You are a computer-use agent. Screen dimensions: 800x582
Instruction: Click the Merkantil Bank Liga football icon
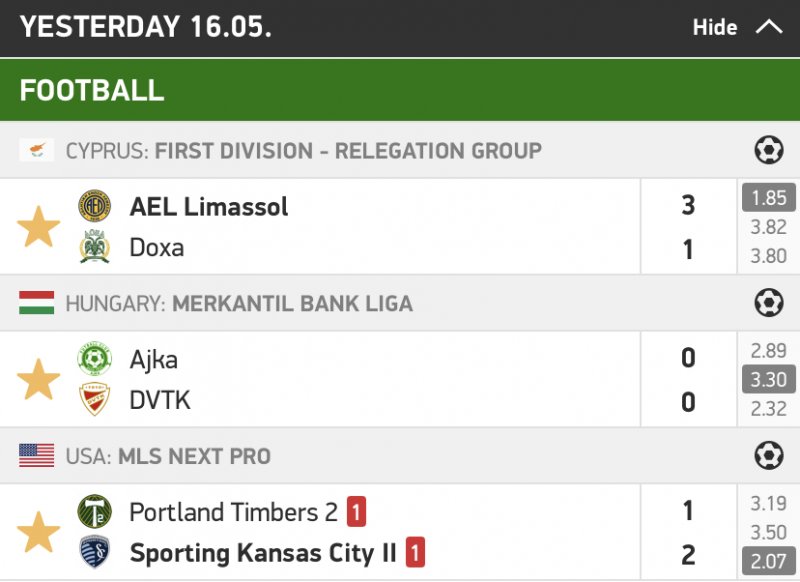click(x=768, y=303)
